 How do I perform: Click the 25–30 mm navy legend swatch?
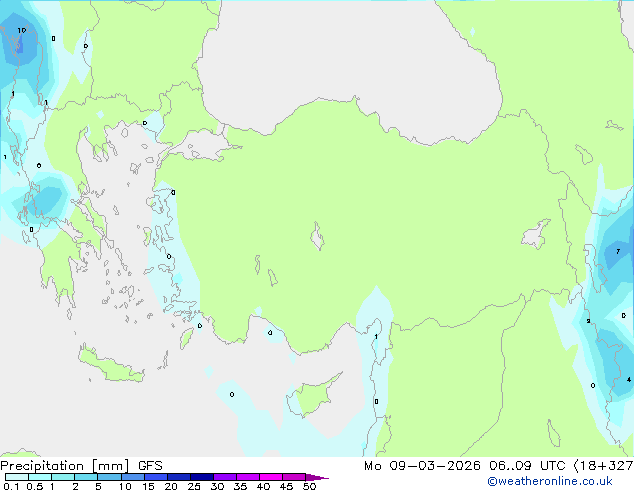pyautogui.click(x=202, y=477)
